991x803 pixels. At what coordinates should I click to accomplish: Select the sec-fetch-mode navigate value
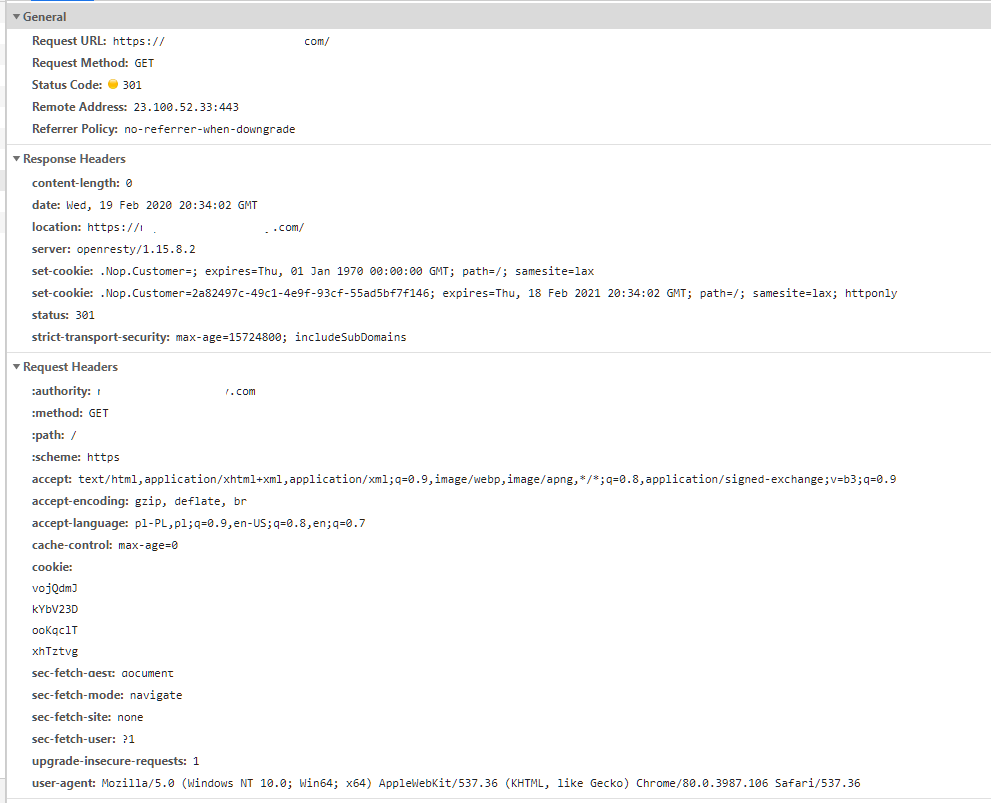(x=155, y=695)
